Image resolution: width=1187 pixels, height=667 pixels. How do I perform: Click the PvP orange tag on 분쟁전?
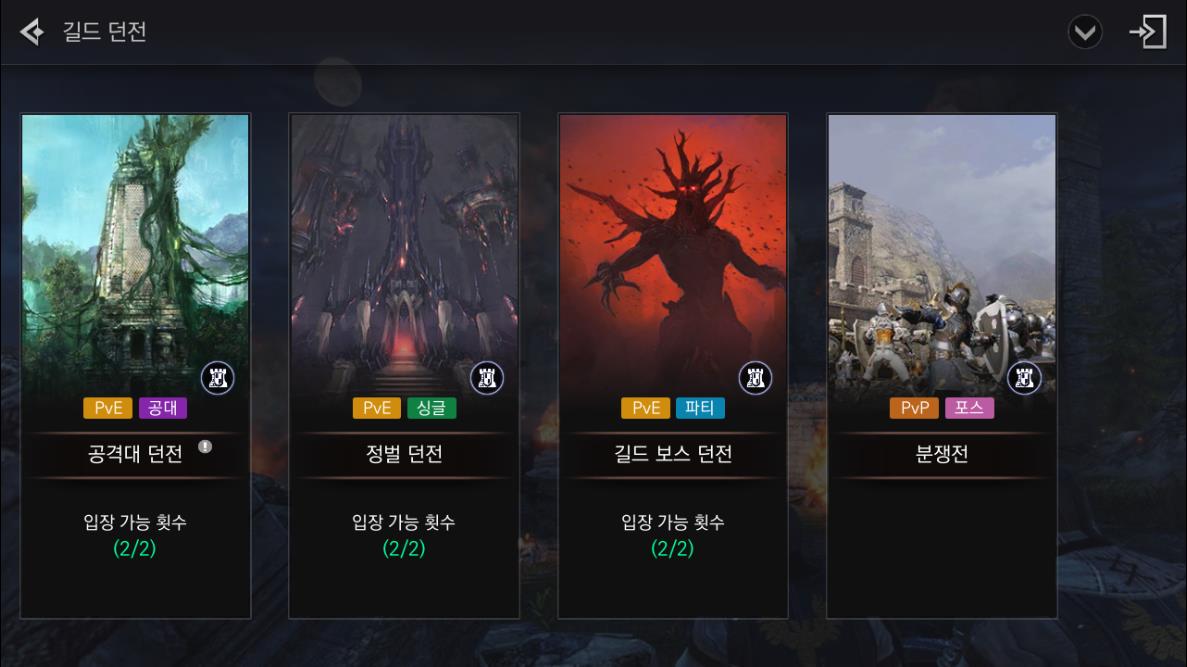coord(914,408)
